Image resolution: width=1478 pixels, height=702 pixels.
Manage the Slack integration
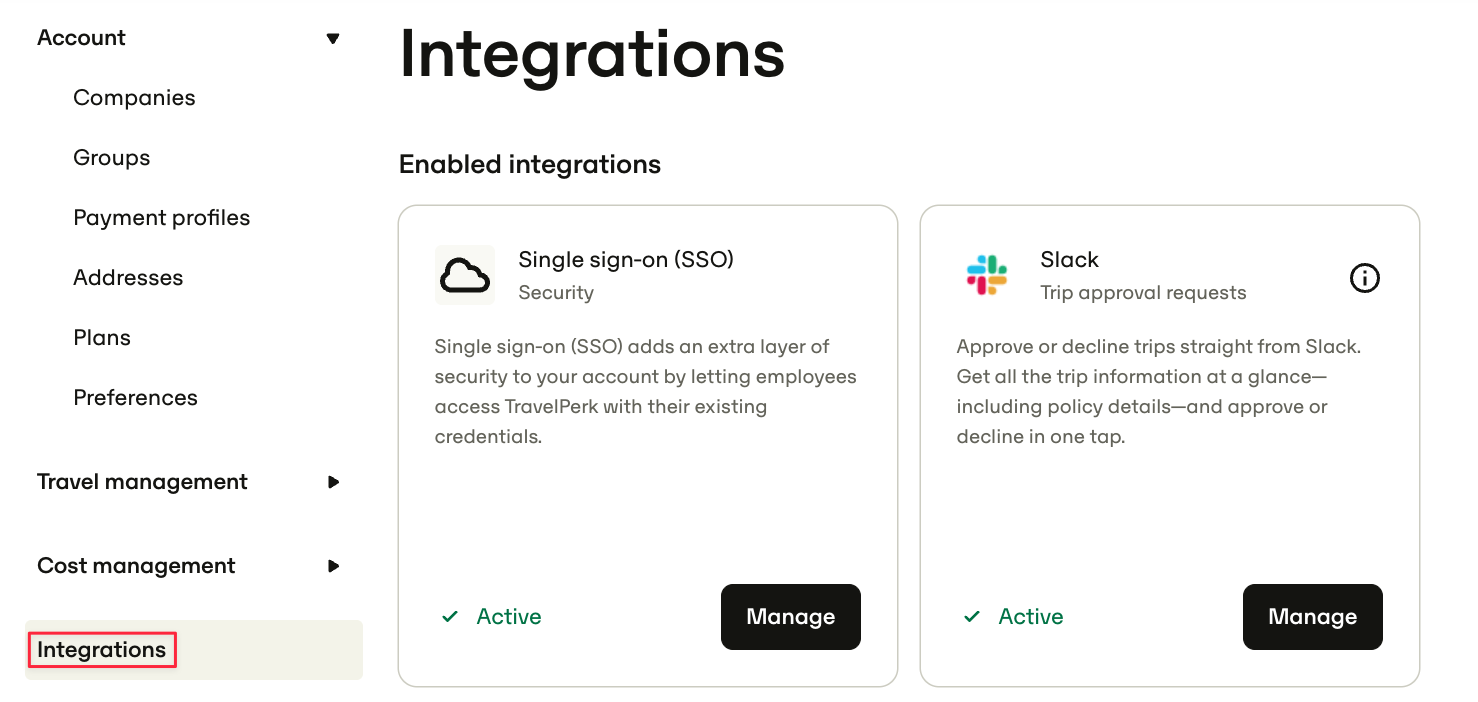click(x=1313, y=617)
